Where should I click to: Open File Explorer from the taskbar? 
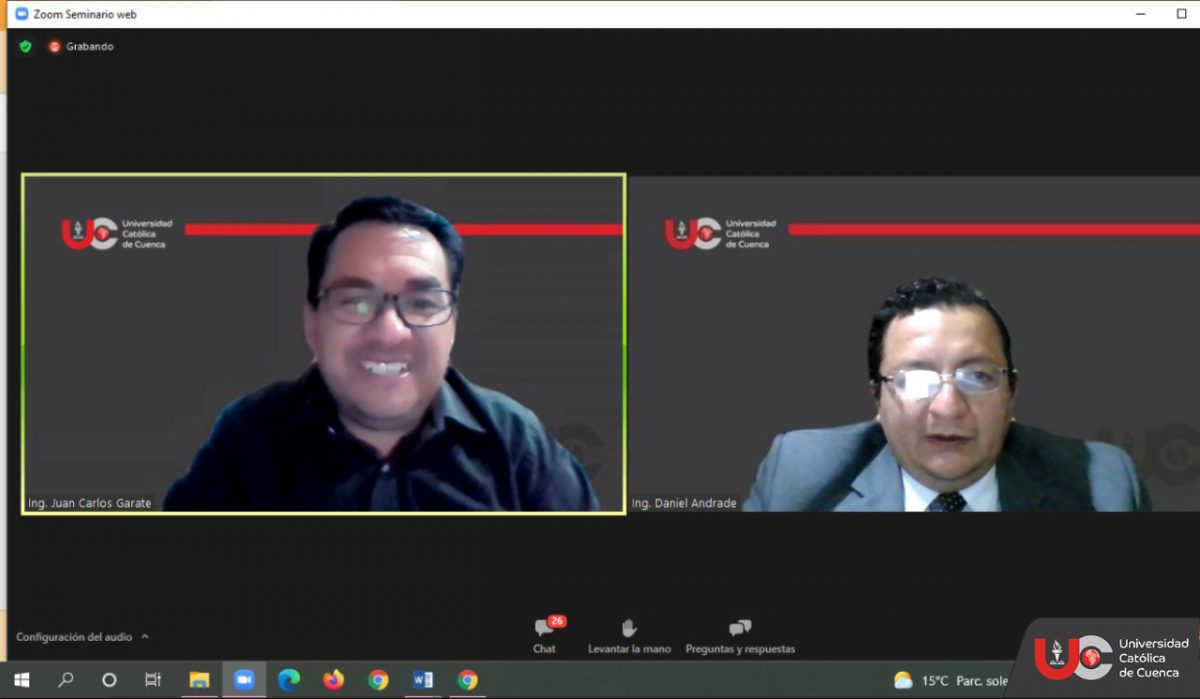(x=199, y=680)
